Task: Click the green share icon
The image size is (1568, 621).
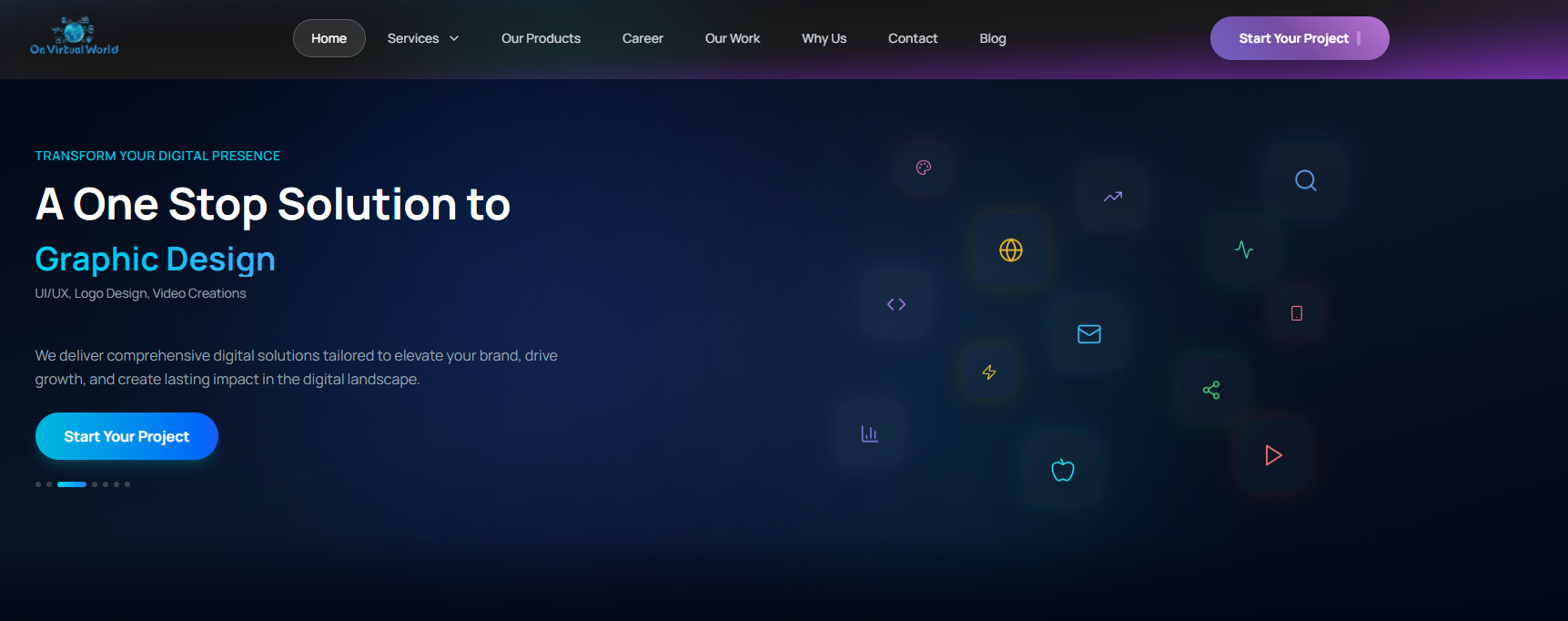Action: point(1211,390)
